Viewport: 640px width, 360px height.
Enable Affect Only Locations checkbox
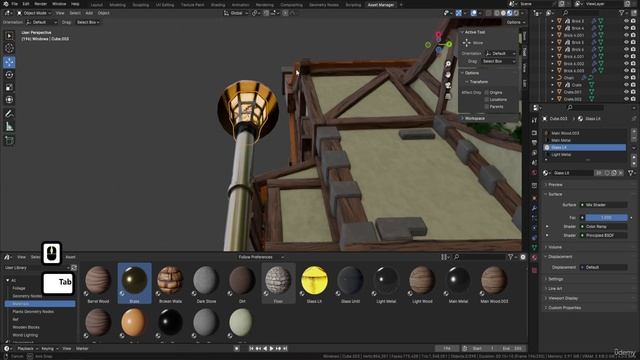(487, 100)
